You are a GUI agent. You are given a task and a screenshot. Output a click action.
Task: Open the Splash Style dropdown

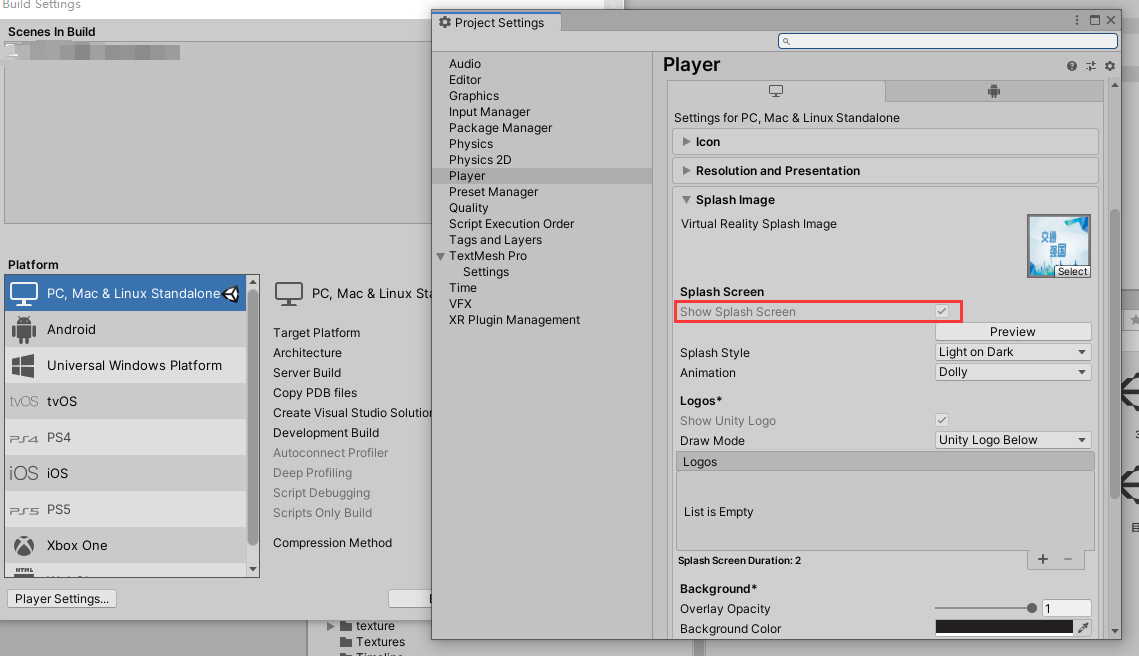(x=1013, y=352)
